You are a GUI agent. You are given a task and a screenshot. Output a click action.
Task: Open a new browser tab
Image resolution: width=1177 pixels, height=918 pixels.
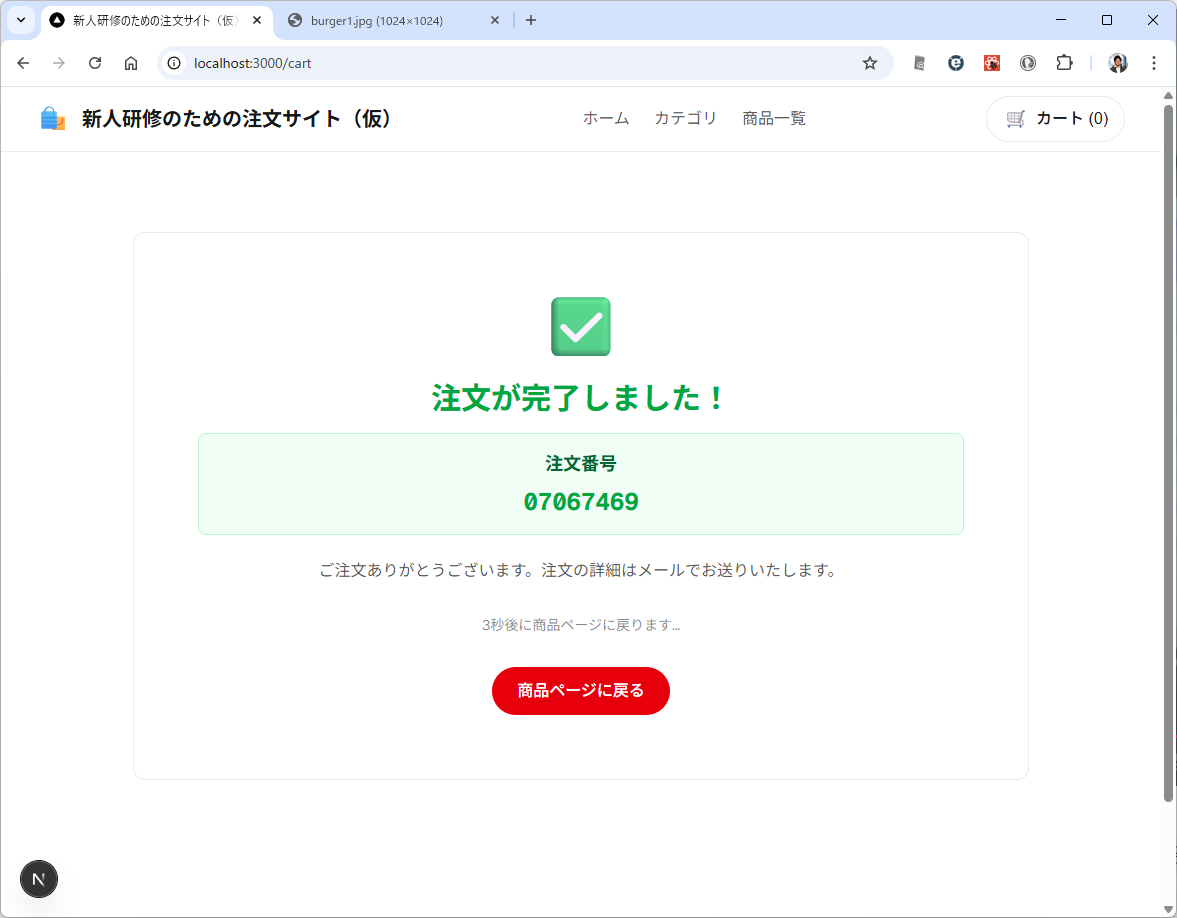[x=531, y=20]
